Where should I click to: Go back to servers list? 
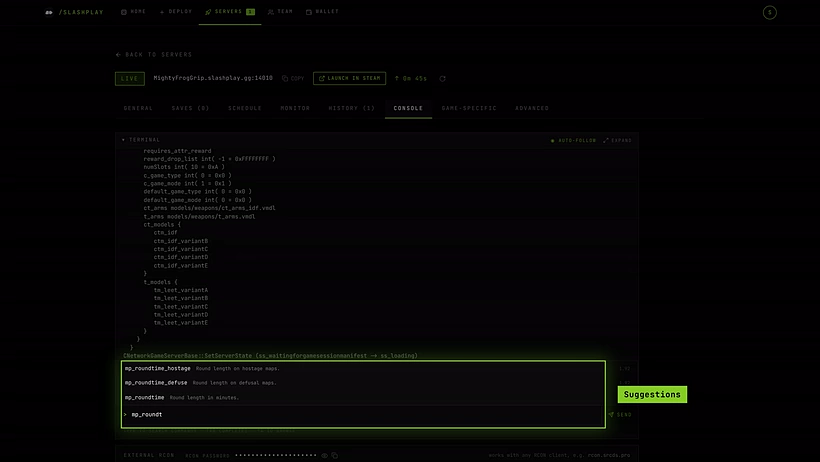154,54
